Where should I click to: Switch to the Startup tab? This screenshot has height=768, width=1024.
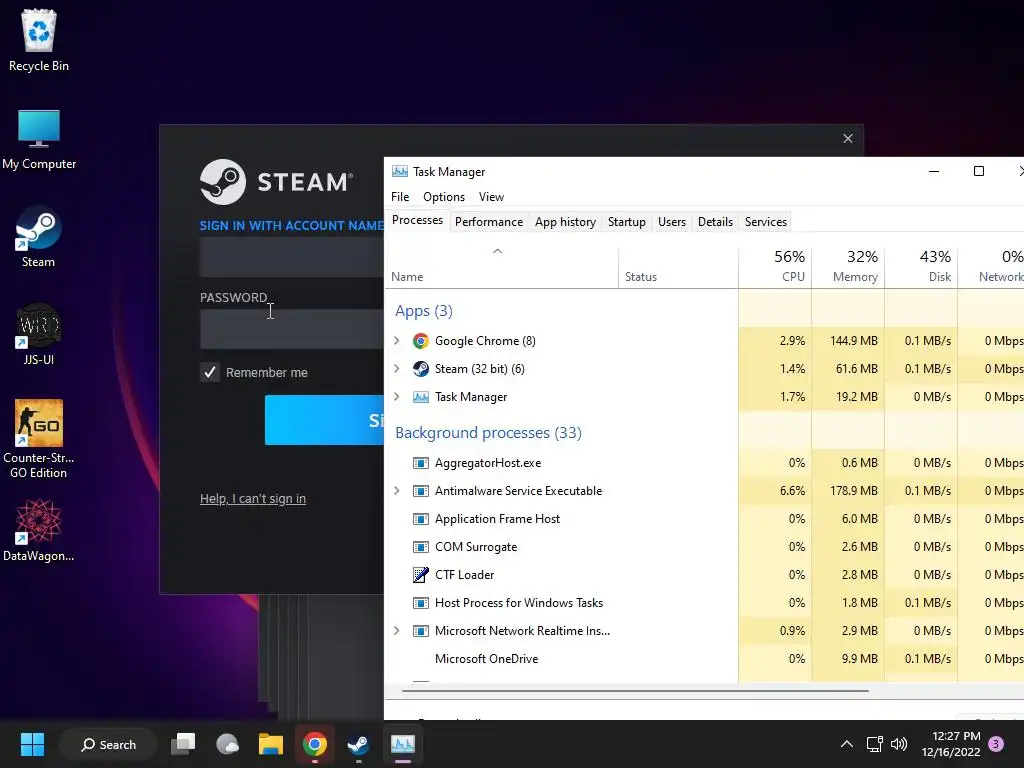click(x=626, y=222)
